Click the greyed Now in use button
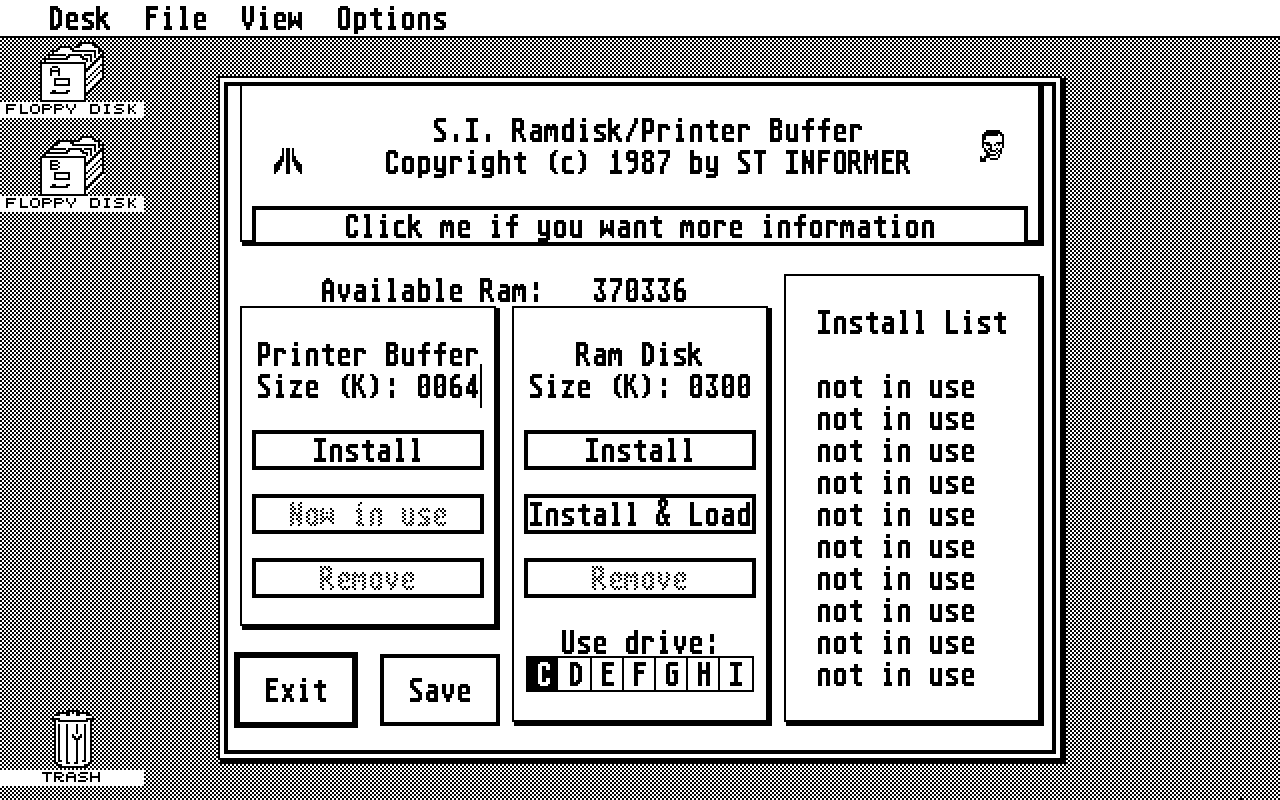The height and width of the screenshot is (800, 1280). (368, 514)
